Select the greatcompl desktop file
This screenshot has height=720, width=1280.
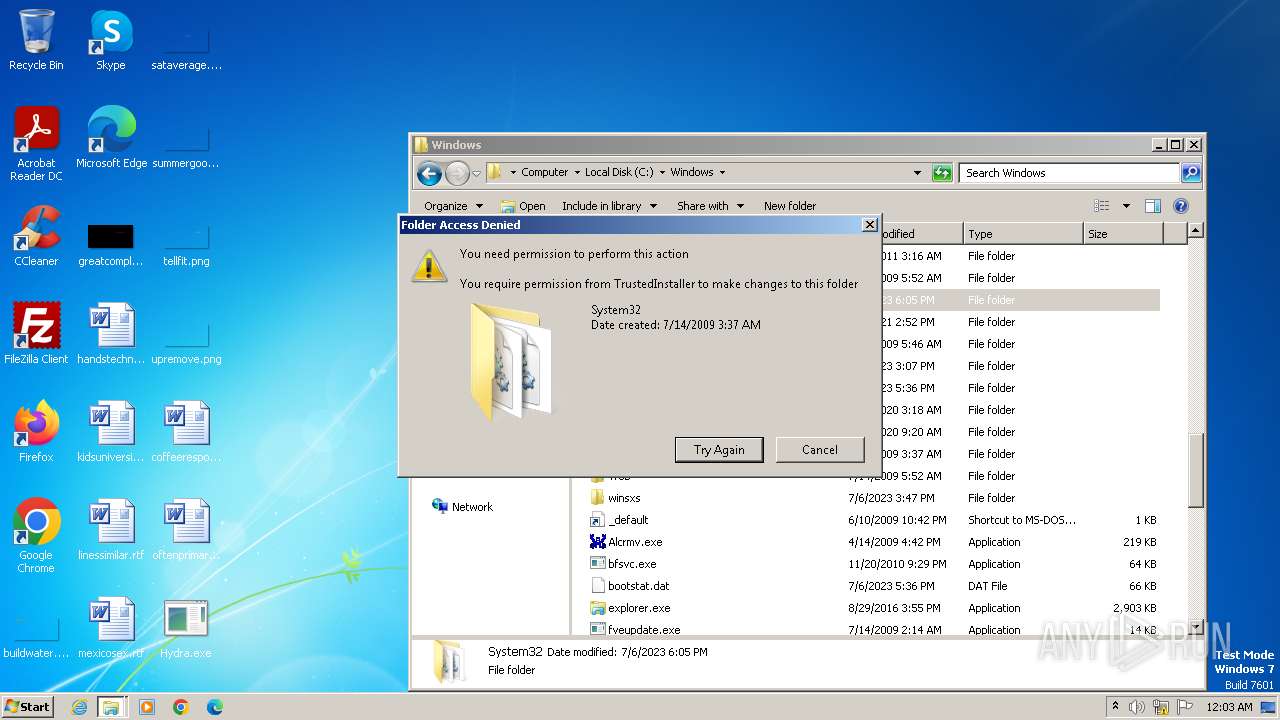[x=111, y=246]
